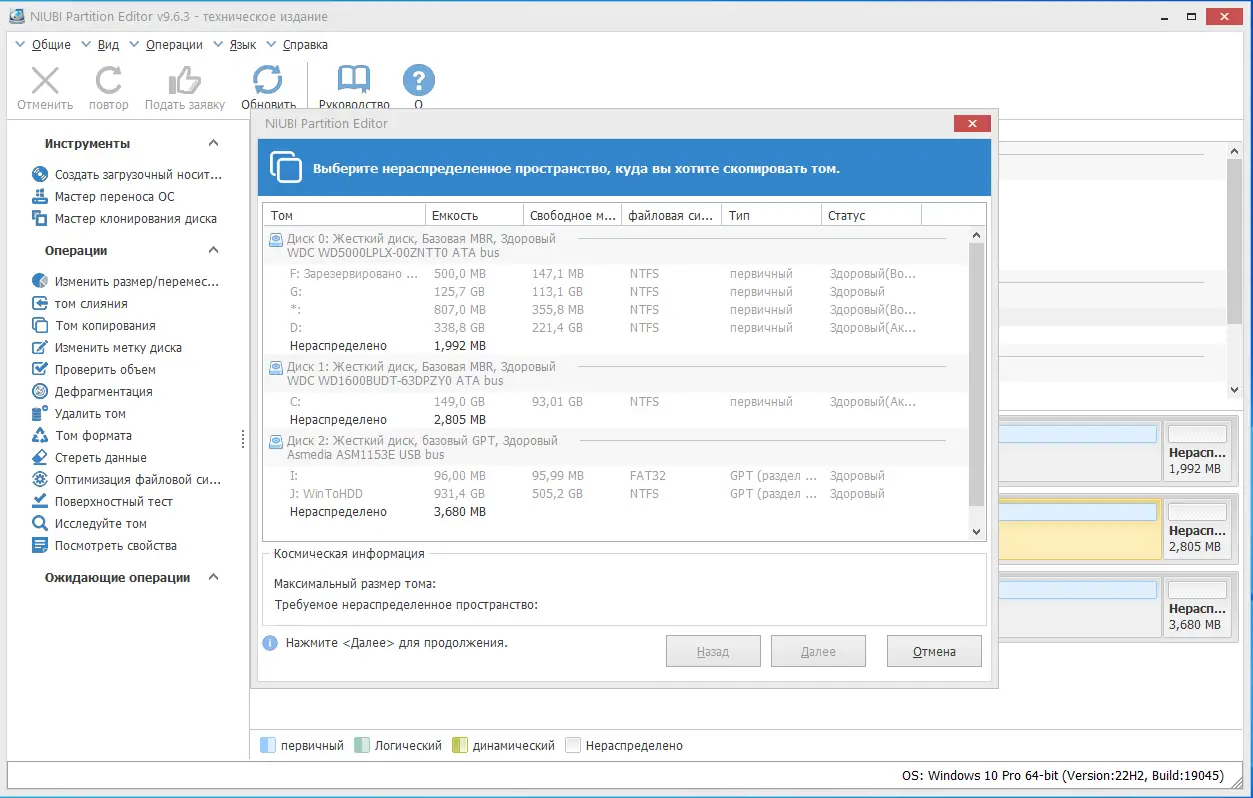Viewport: 1253px width, 798px height.
Task: Choose Стереть данные operation
Action: click(x=89, y=457)
